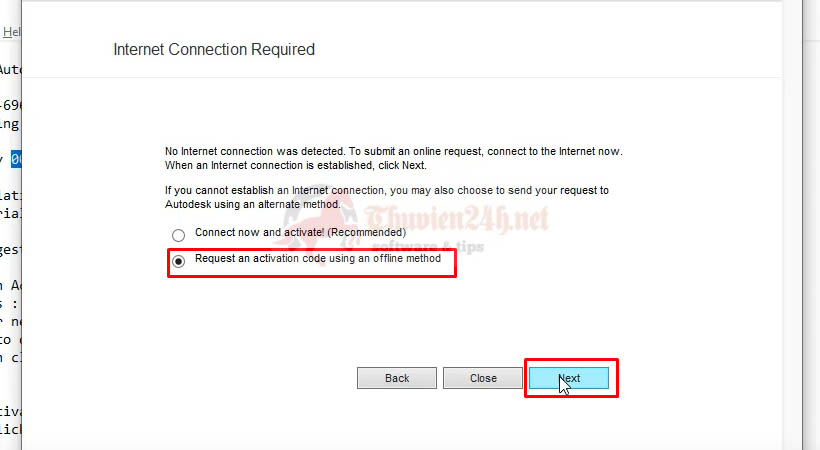This screenshot has width=820, height=450.
Task: Select the Connect now and activate radio button
Action: click(178, 235)
